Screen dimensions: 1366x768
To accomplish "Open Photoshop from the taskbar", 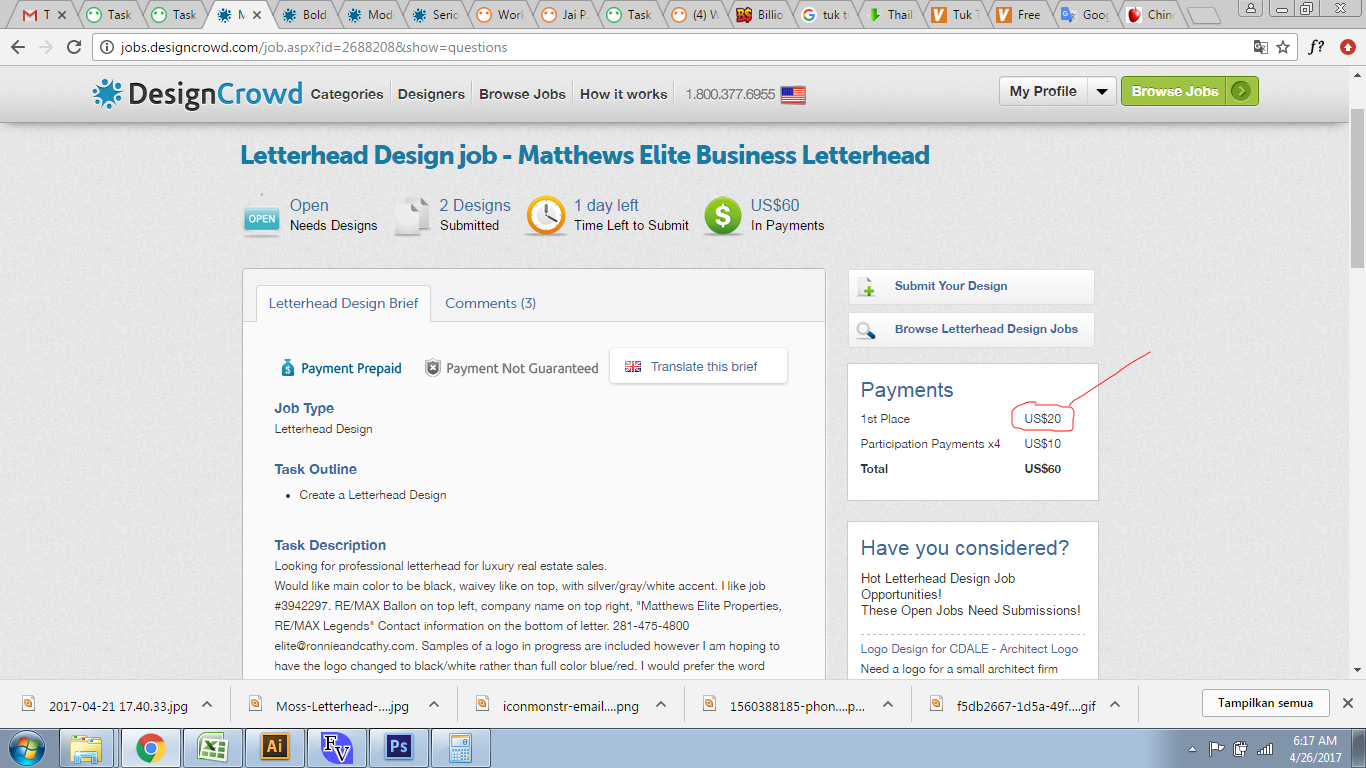I will click(399, 747).
